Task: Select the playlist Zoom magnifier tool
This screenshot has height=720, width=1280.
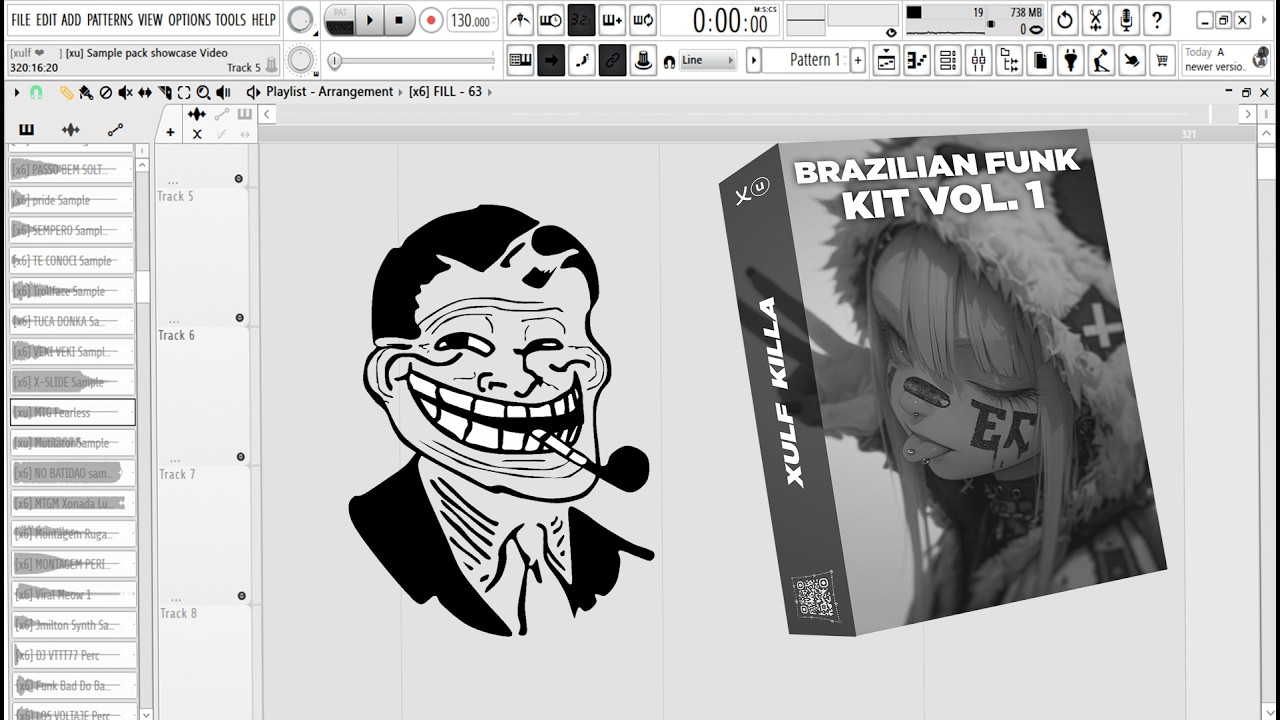Action: pyautogui.click(x=203, y=92)
